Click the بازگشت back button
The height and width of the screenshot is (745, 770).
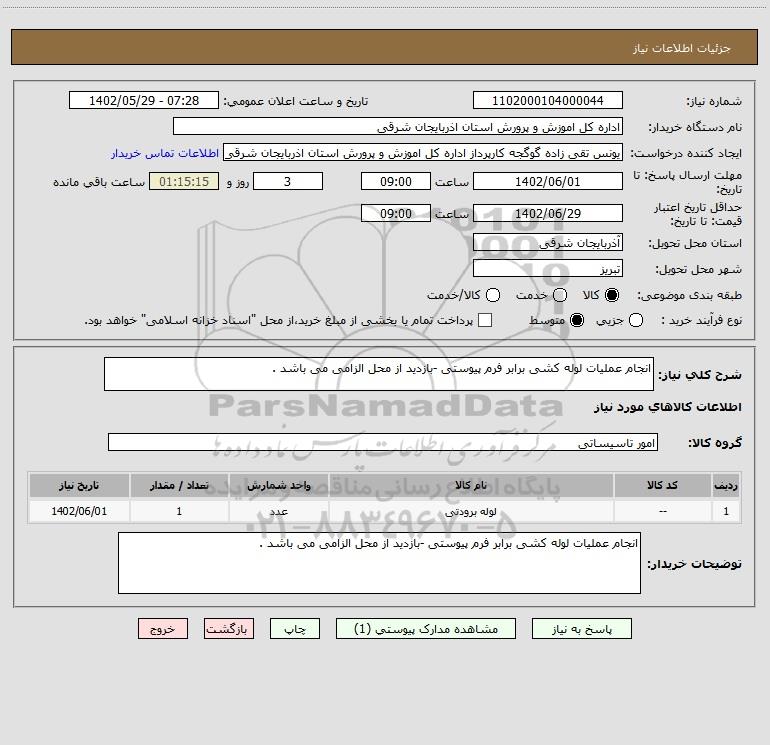[x=229, y=629]
